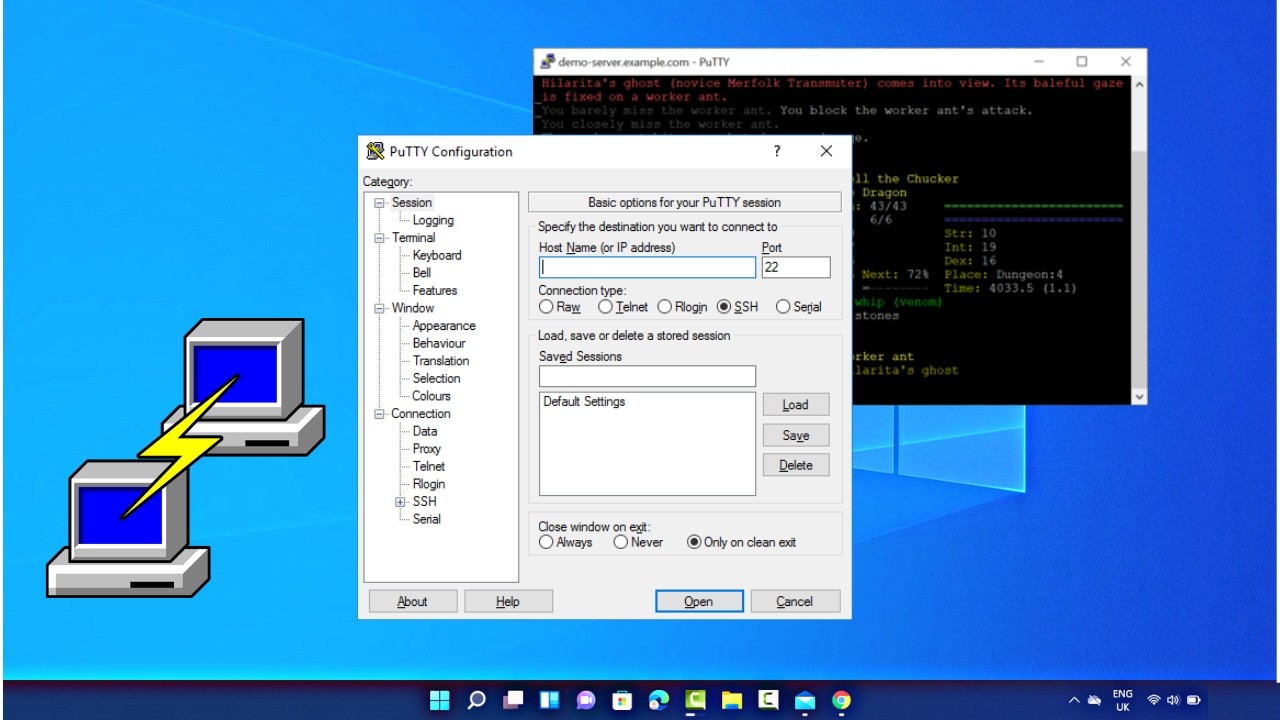Image resolution: width=1280 pixels, height=720 pixels.
Task: Open the Selection category
Action: 437,378
